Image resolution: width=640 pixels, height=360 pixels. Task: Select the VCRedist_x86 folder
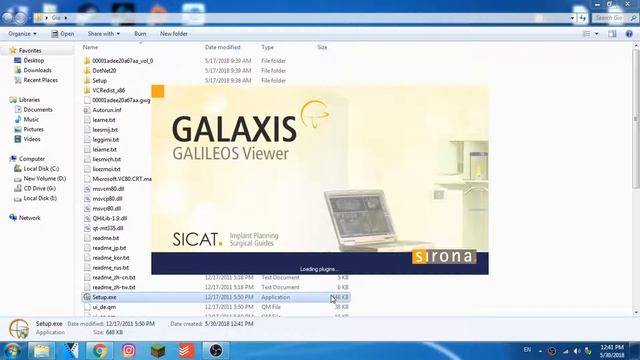(109, 90)
